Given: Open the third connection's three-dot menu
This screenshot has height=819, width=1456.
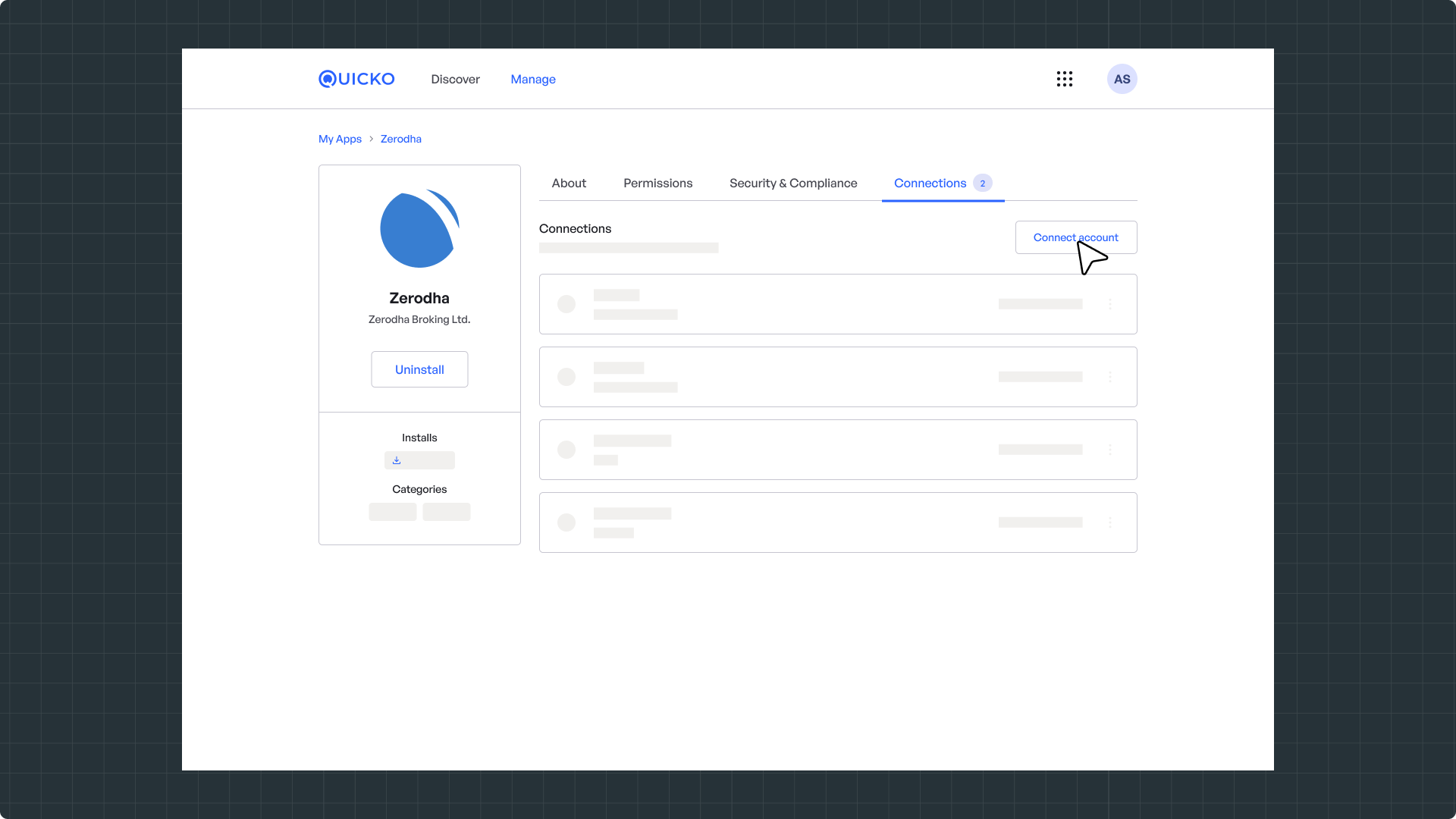Looking at the screenshot, I should [x=1110, y=450].
